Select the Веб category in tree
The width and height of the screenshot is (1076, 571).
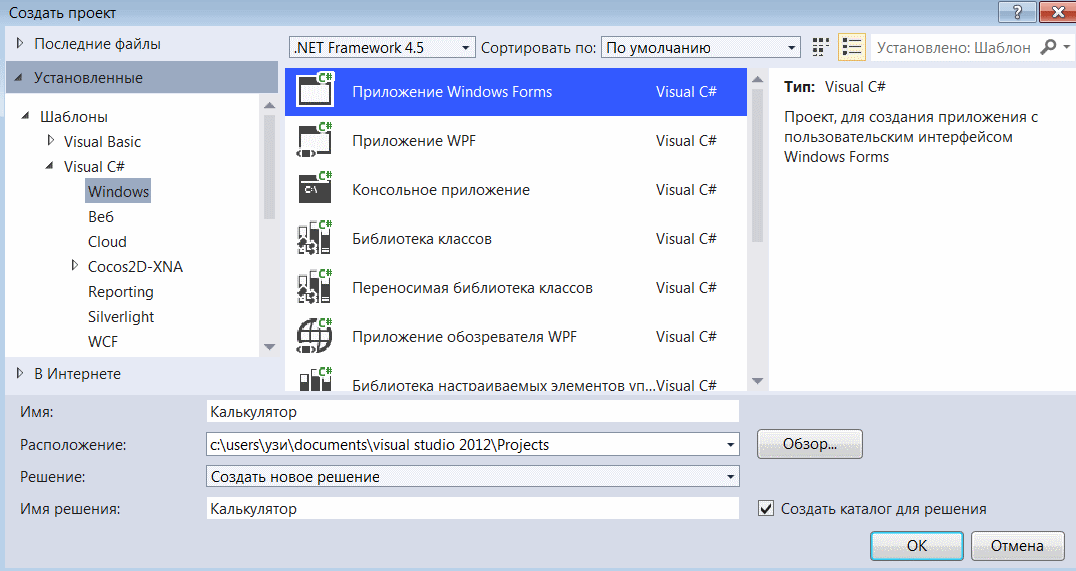[101, 217]
